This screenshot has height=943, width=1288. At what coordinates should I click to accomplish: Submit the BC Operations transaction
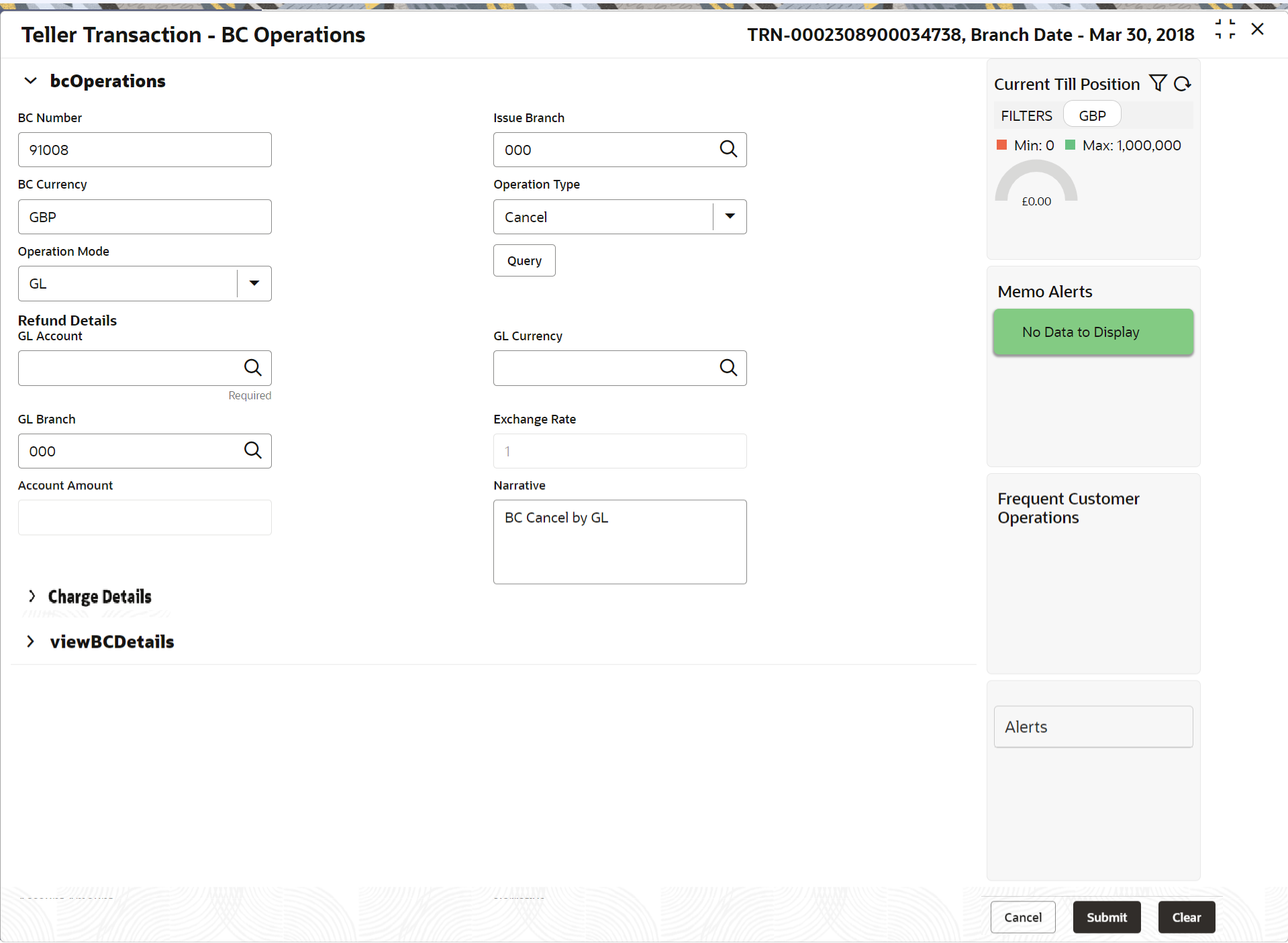coord(1107,917)
